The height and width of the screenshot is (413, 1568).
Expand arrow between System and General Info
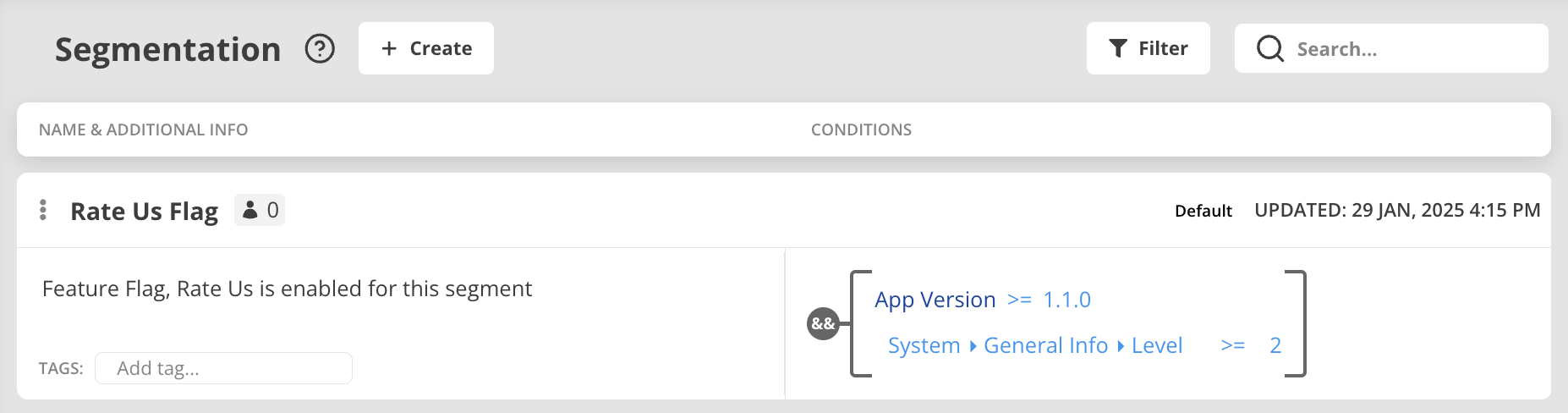tap(973, 346)
